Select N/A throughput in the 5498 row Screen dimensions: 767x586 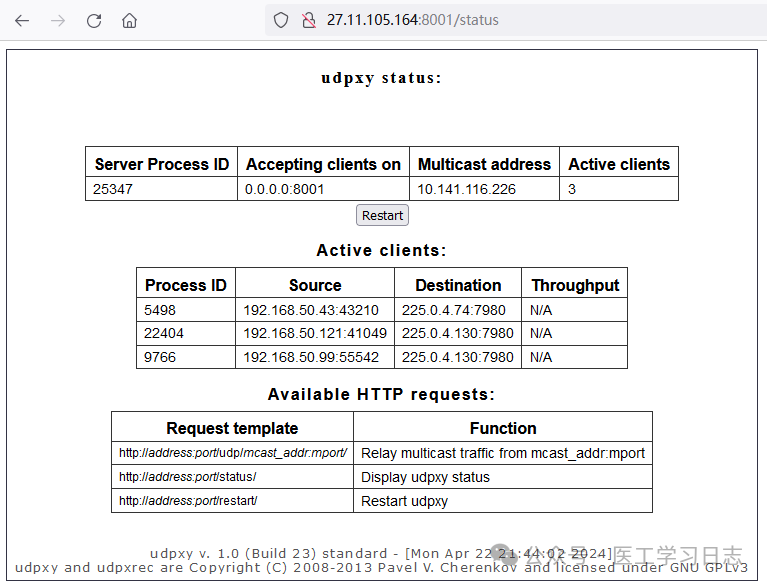541,310
